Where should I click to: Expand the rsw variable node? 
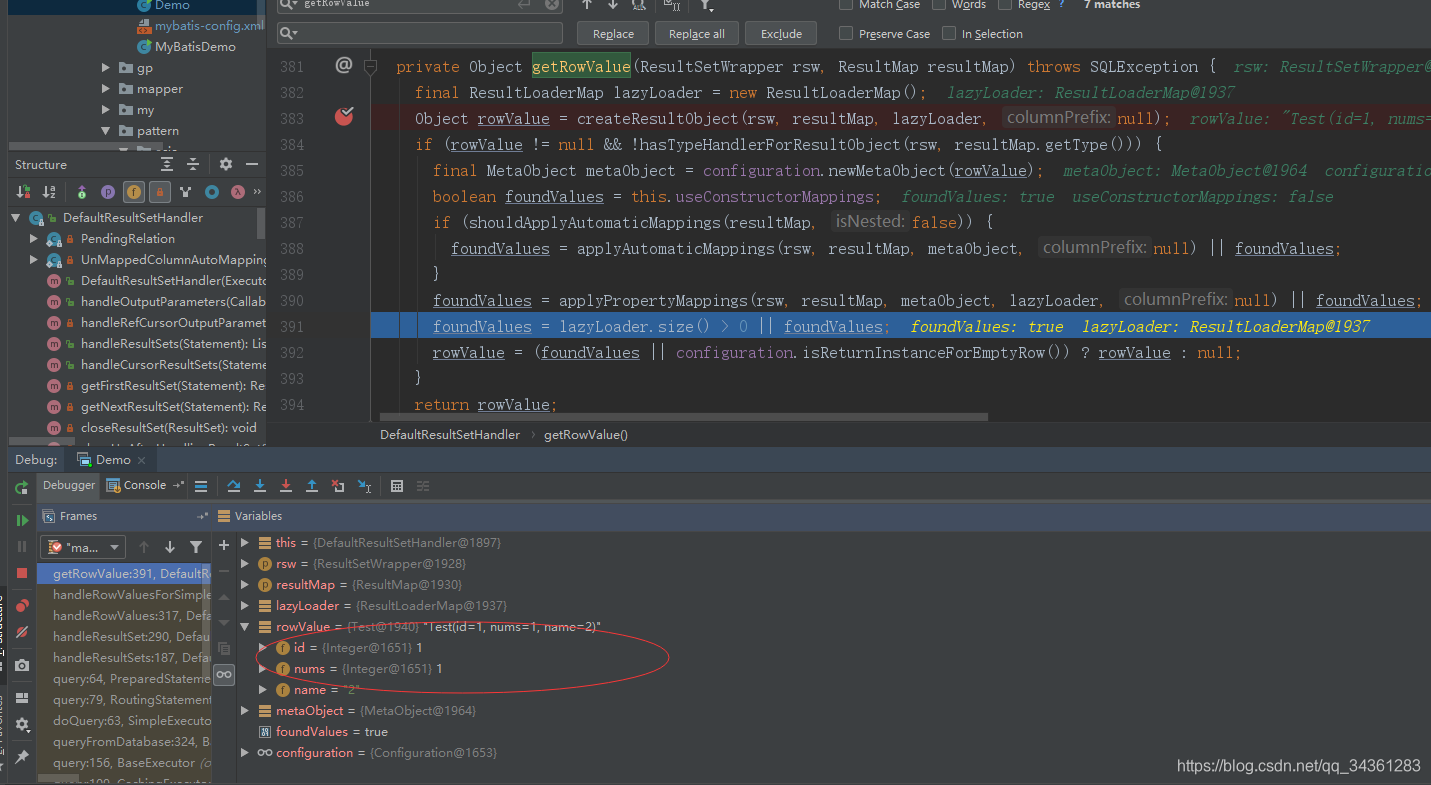[x=245, y=564]
